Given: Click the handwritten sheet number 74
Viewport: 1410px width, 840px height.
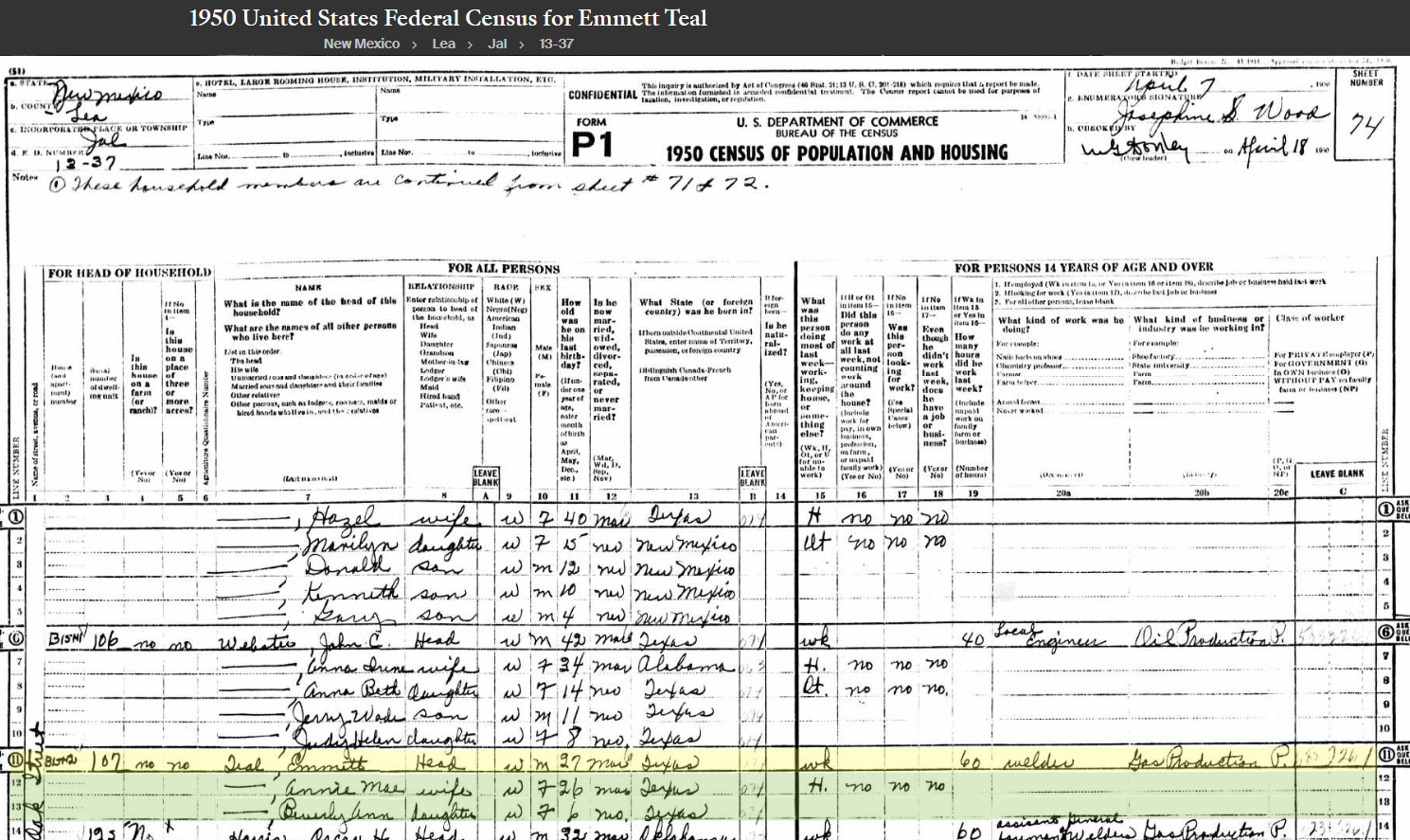Looking at the screenshot, I should 1365,126.
